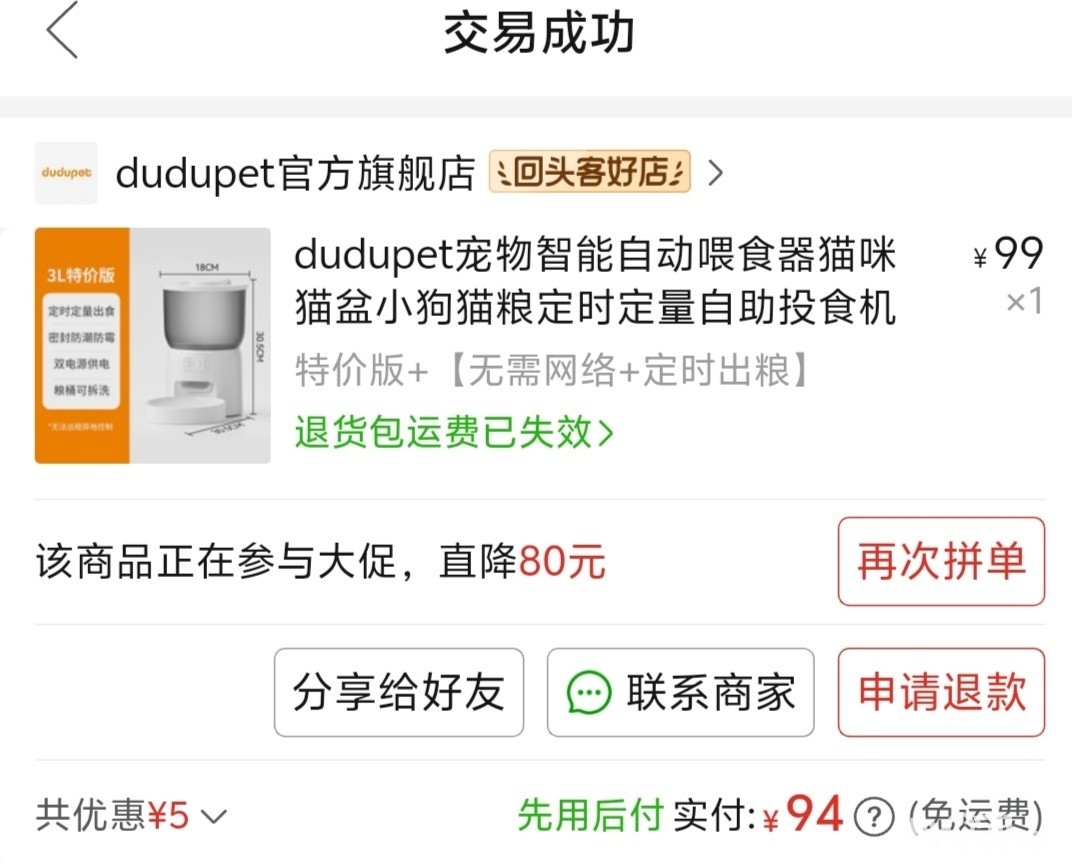
Task: Open the dudupet store logo
Action: 66,173
